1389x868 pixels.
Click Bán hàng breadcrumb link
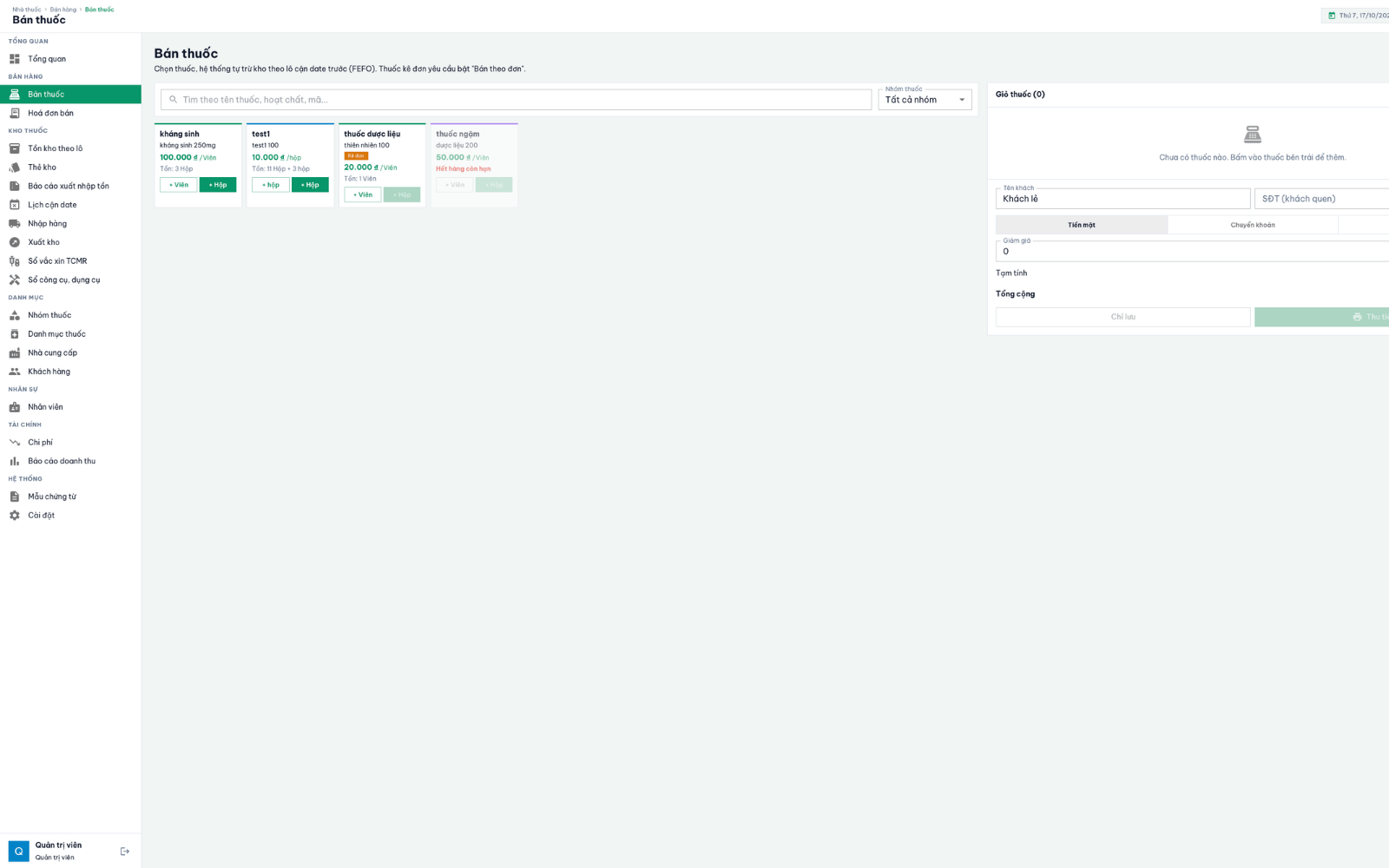pos(63,10)
